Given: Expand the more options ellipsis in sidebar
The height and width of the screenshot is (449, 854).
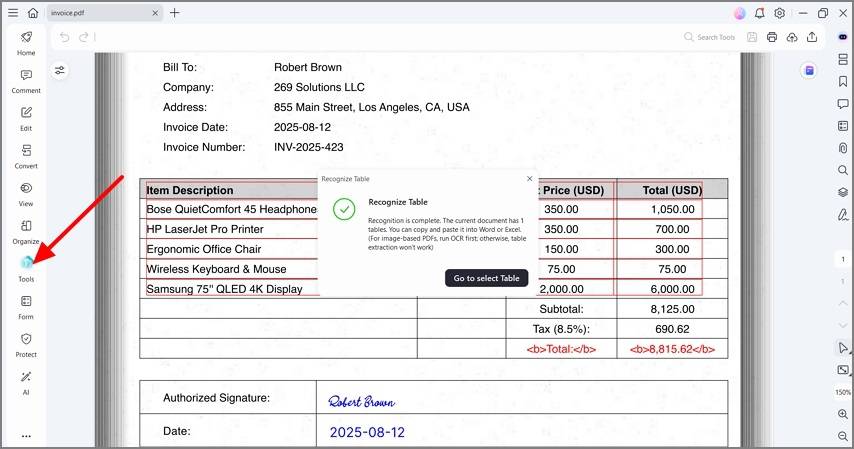Looking at the screenshot, I should pos(26,436).
